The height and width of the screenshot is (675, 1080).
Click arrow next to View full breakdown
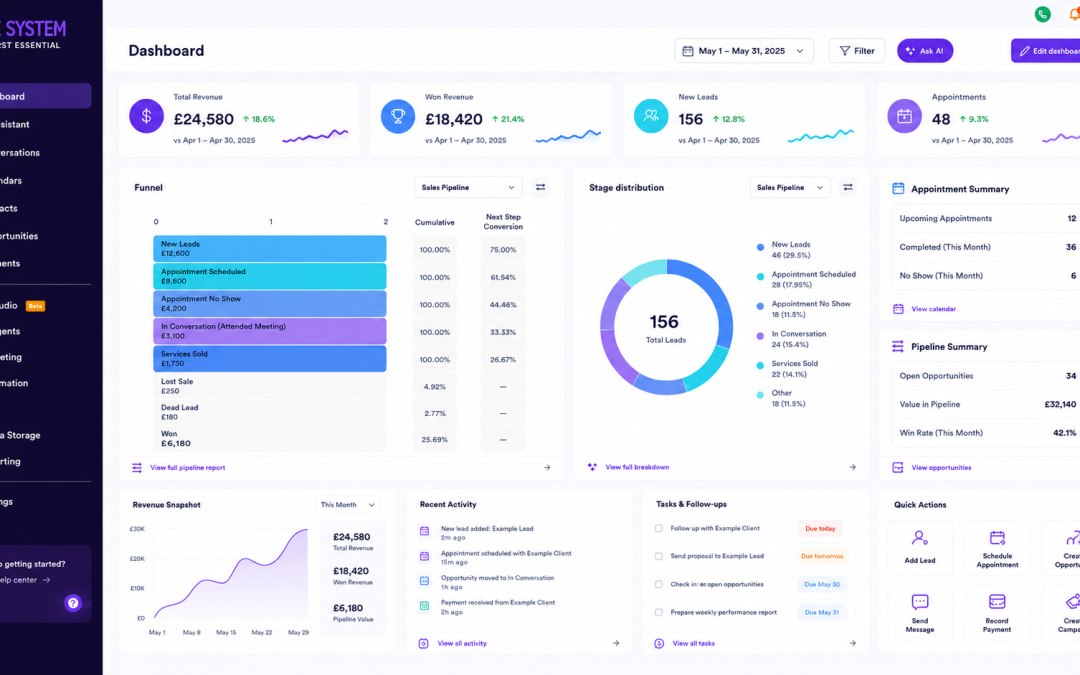point(853,467)
